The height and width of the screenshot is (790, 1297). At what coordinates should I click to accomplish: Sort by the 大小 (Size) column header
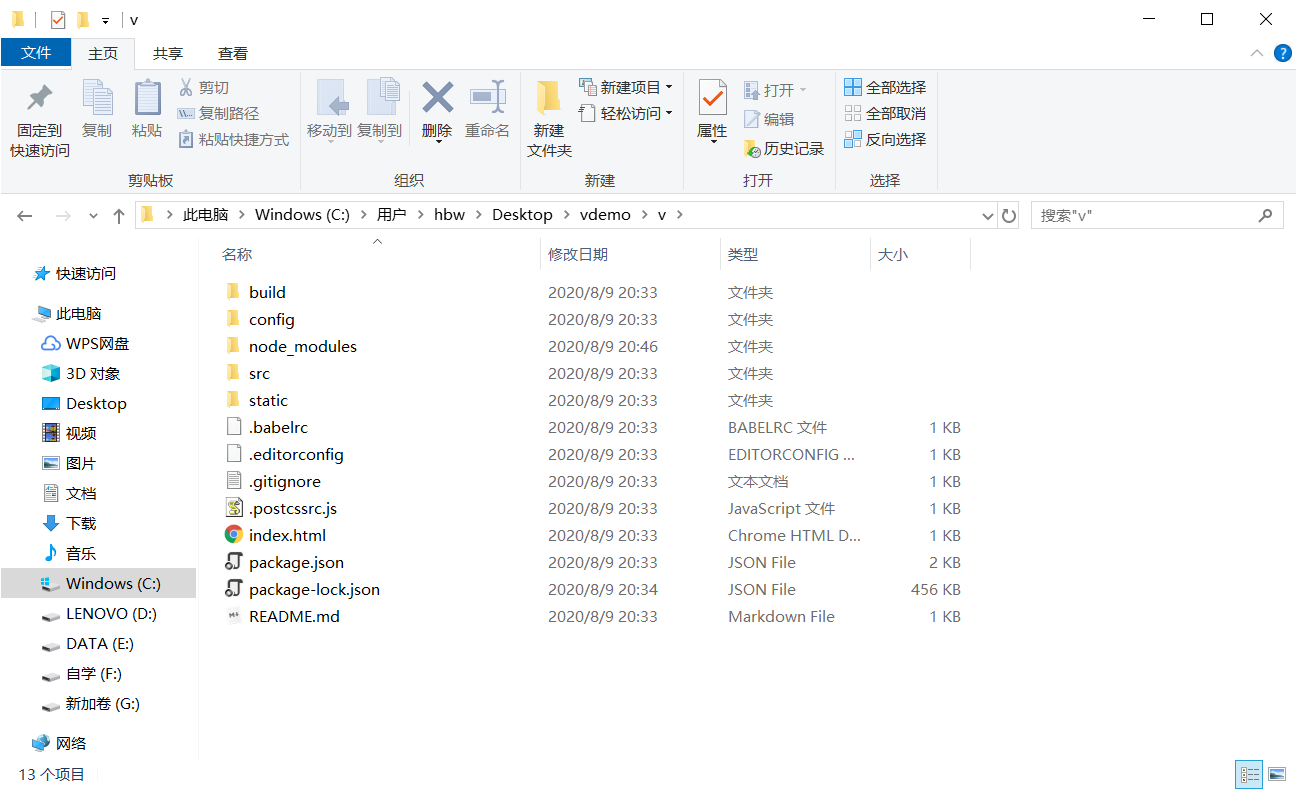[x=892, y=255]
